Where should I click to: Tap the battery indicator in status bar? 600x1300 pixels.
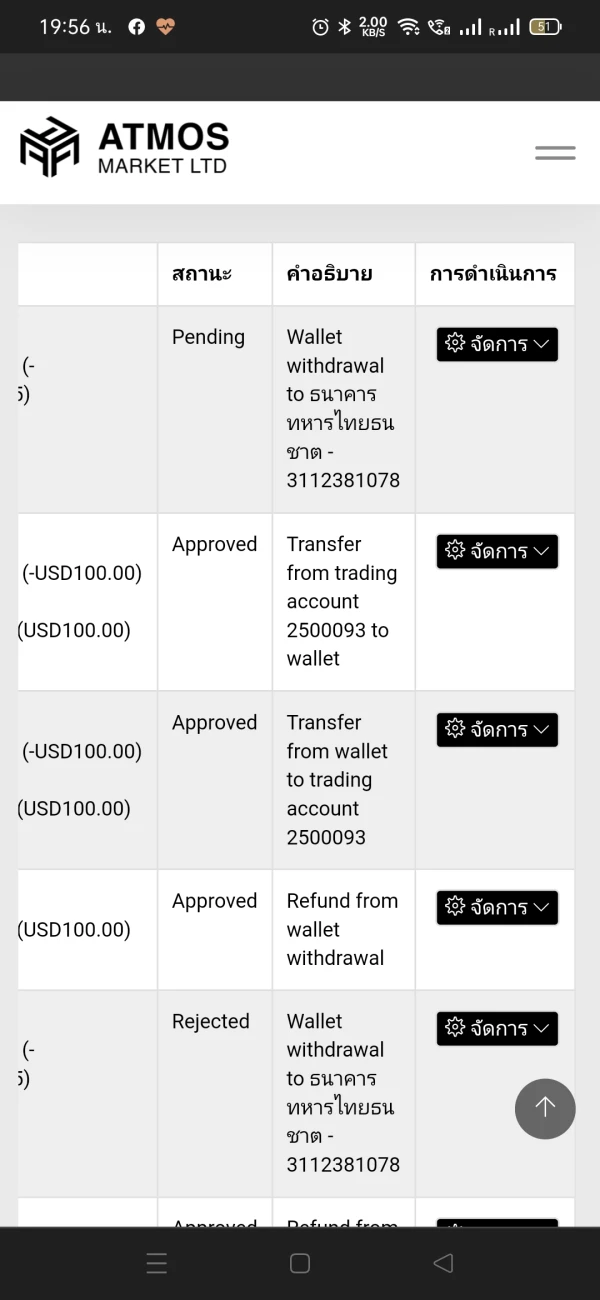coord(545,27)
